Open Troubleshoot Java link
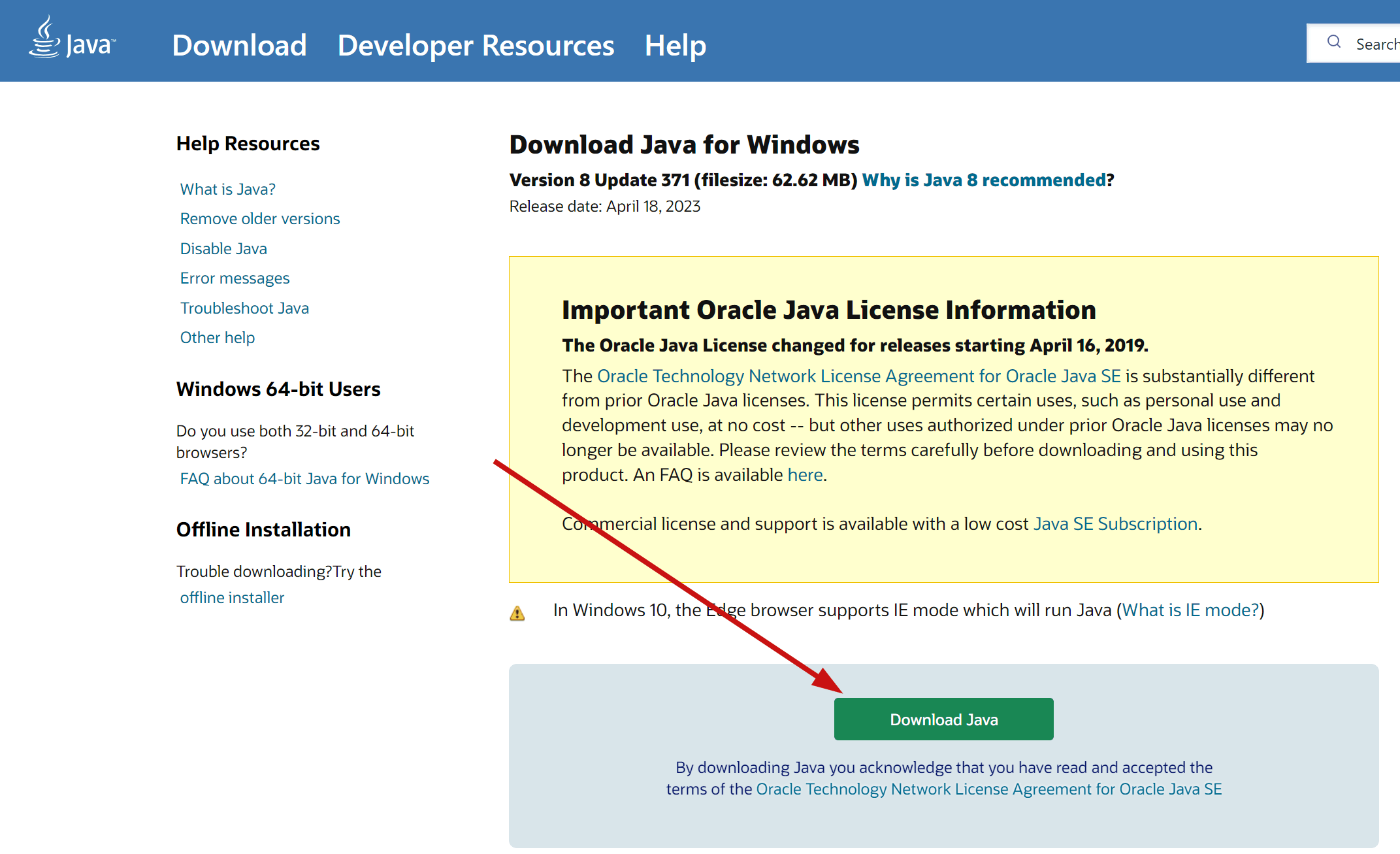The height and width of the screenshot is (854, 1400). (x=244, y=308)
